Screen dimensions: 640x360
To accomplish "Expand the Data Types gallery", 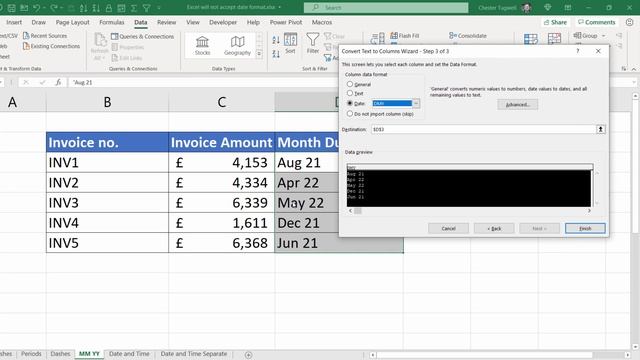I will pos(259,53).
